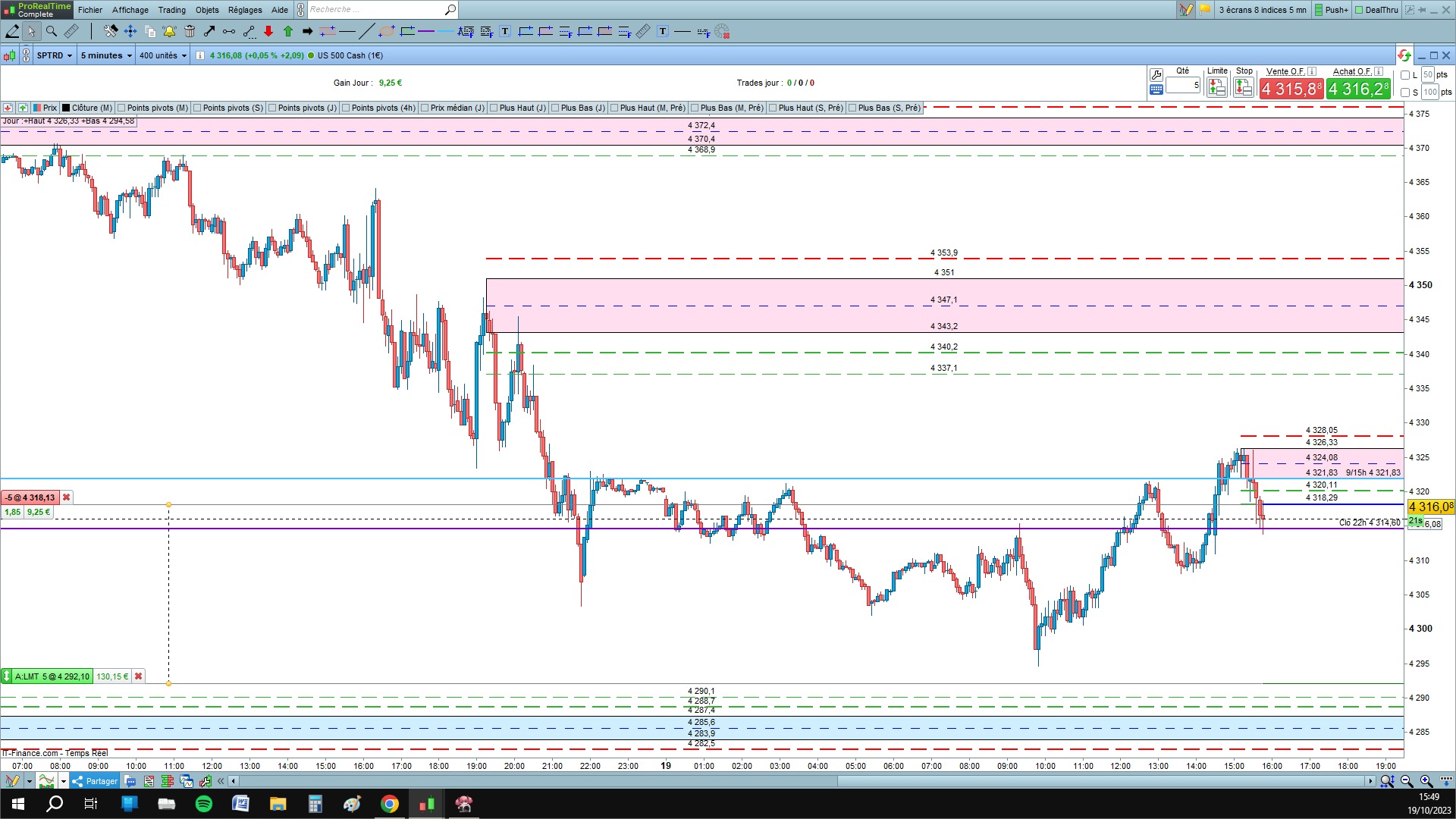Screen dimensions: 1456x819
Task: Select the ellipse drawing tool
Action: click(387, 31)
